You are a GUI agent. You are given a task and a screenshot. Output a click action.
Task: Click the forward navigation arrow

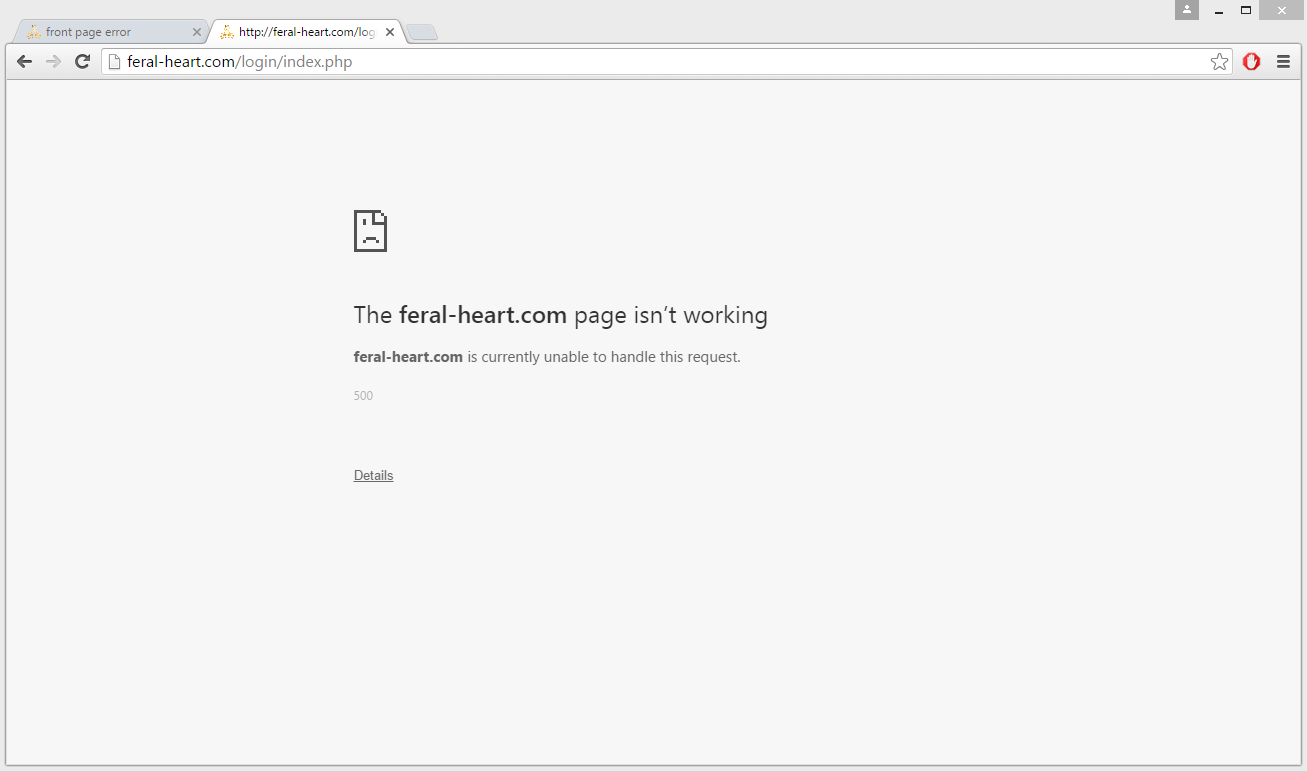tap(54, 62)
